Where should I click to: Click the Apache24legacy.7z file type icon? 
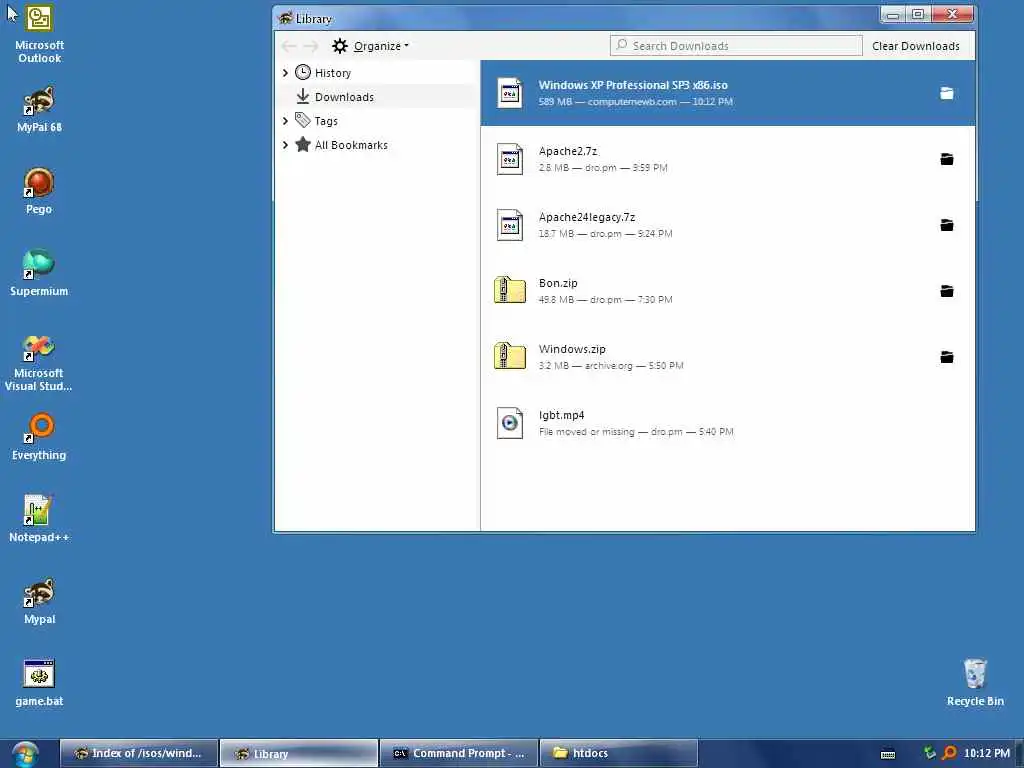click(x=509, y=225)
